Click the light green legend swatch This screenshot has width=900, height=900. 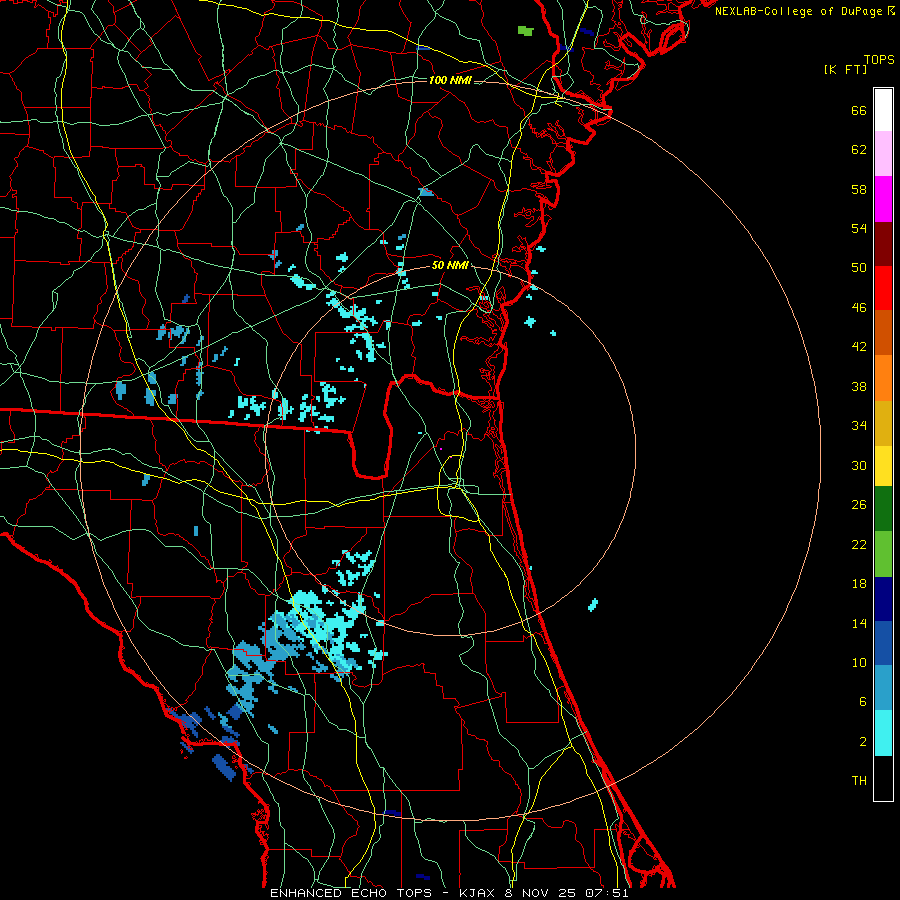tap(883, 554)
